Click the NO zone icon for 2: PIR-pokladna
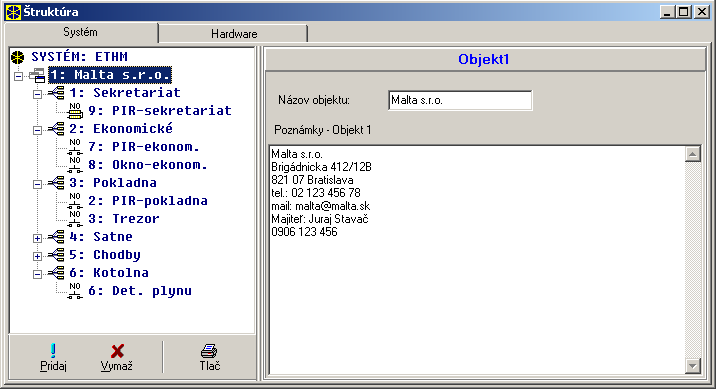The height and width of the screenshot is (389, 716). pyautogui.click(x=75, y=201)
